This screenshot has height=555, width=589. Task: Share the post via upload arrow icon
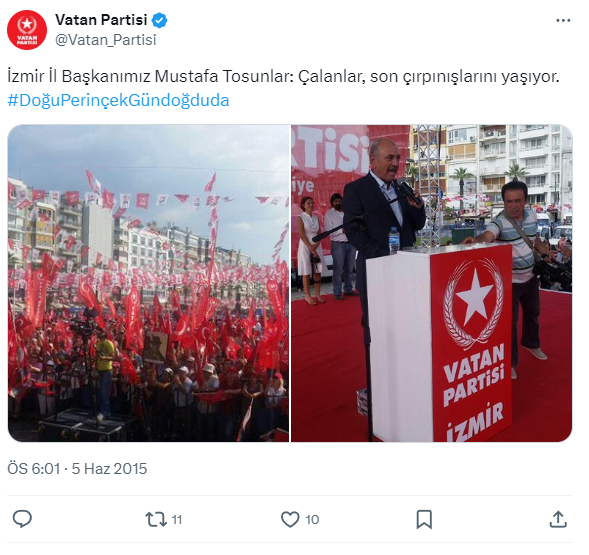(558, 519)
